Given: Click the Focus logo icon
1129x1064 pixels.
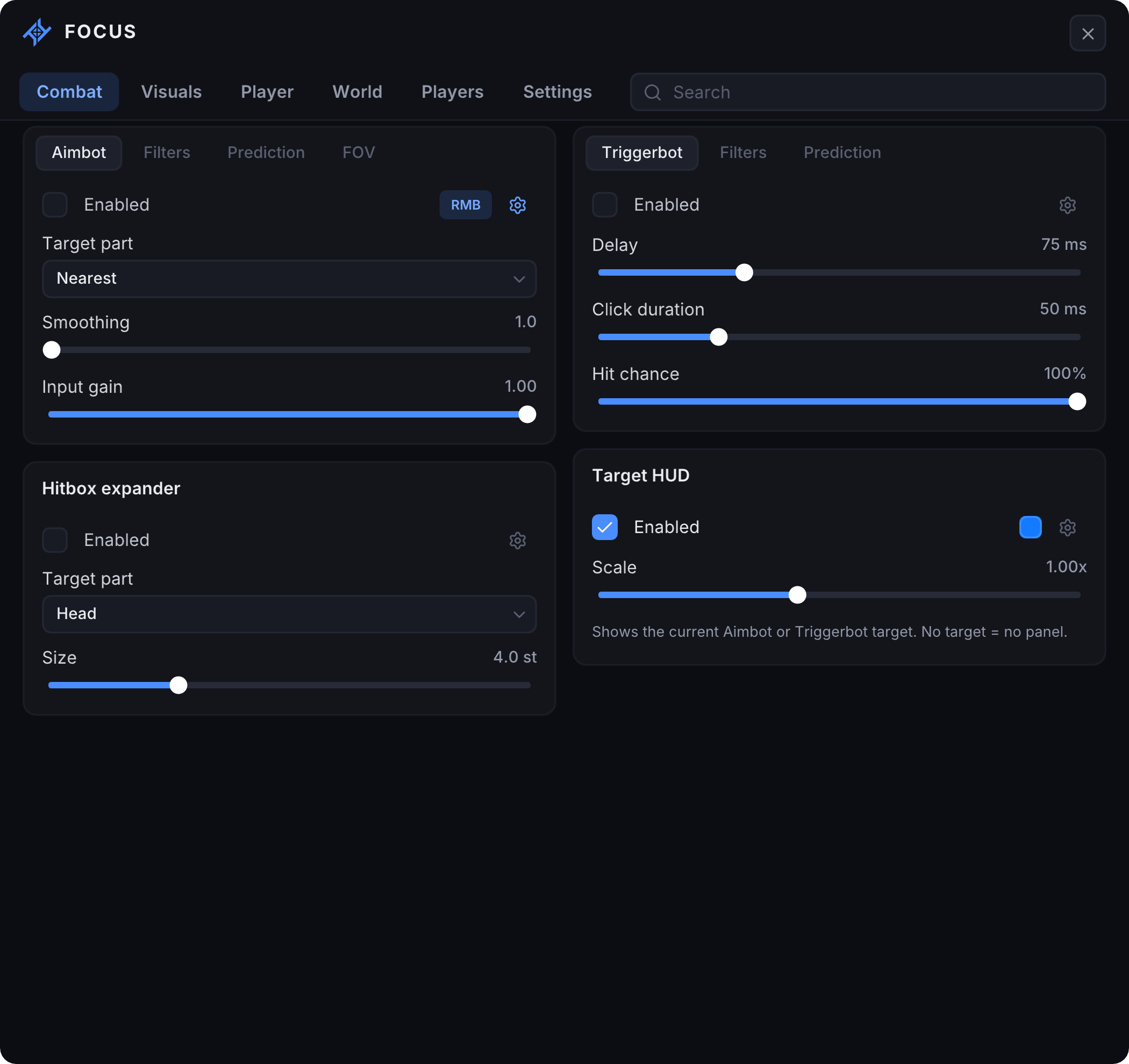Looking at the screenshot, I should 37,32.
